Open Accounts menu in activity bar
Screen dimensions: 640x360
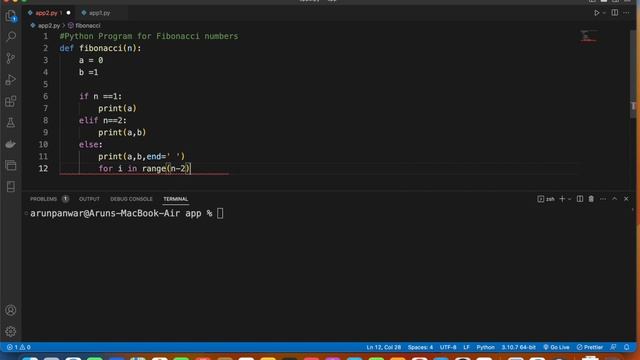tap(11, 310)
